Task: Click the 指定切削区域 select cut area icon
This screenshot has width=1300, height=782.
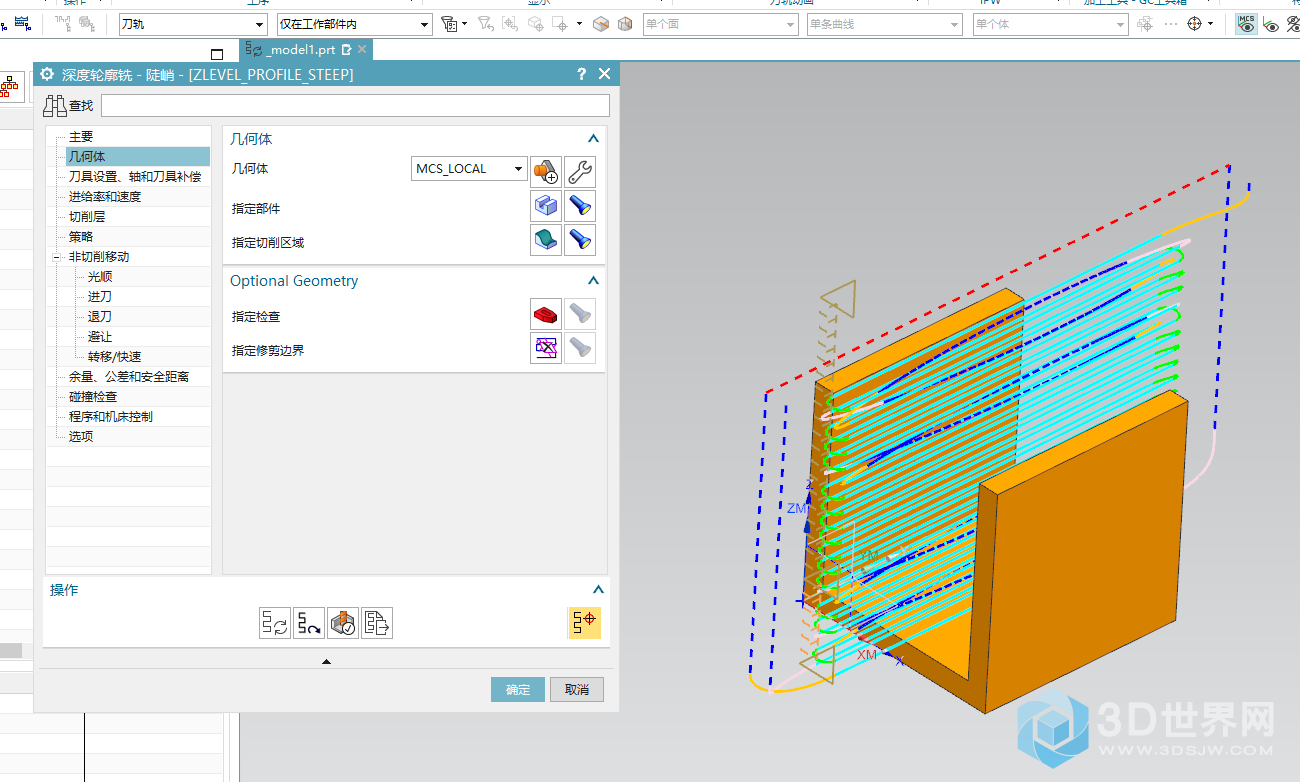Action: tap(546, 240)
